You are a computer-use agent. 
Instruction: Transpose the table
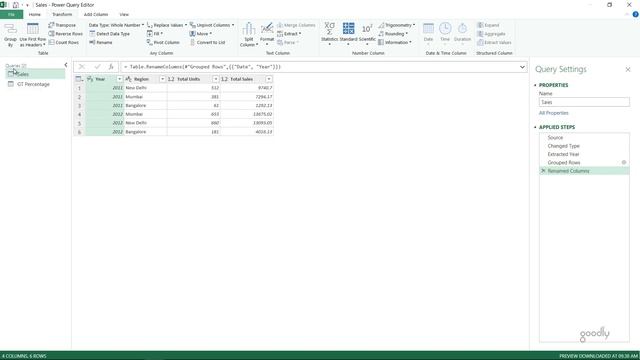point(62,25)
